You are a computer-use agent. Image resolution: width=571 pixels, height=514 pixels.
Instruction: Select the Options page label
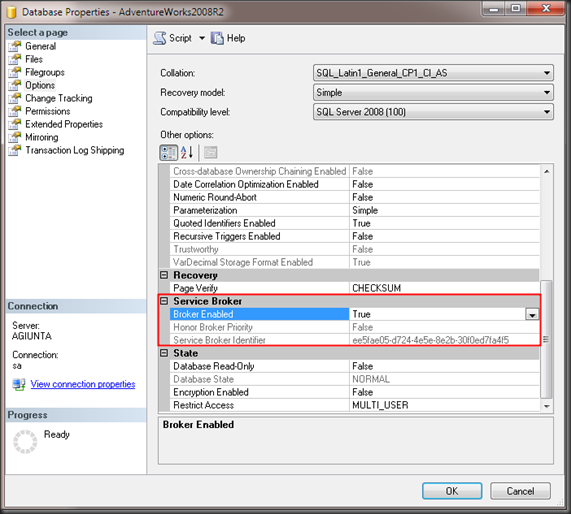(x=40, y=85)
